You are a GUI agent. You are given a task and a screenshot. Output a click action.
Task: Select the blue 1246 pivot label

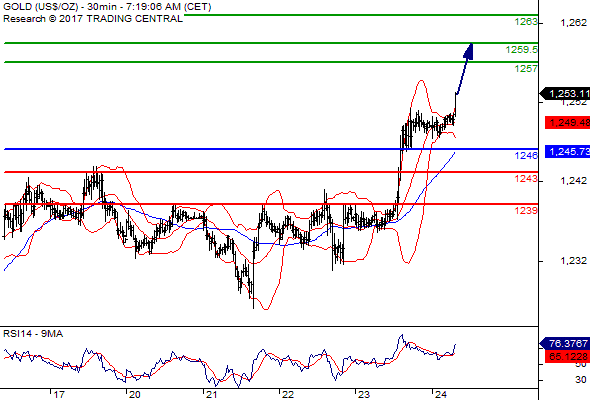point(526,155)
